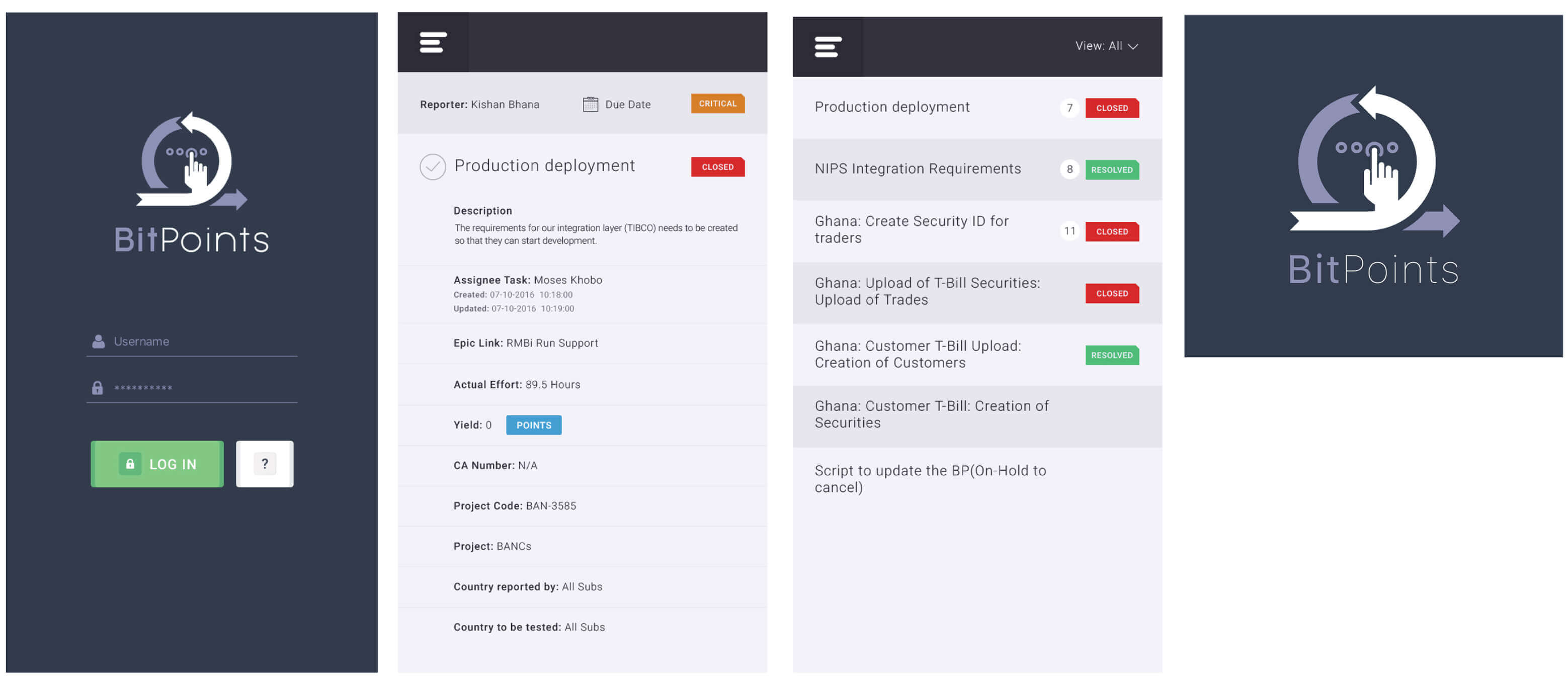Image resolution: width=1568 pixels, height=688 pixels.
Task: Select Ghana: Create Security ID for traders
Action: pos(911,230)
